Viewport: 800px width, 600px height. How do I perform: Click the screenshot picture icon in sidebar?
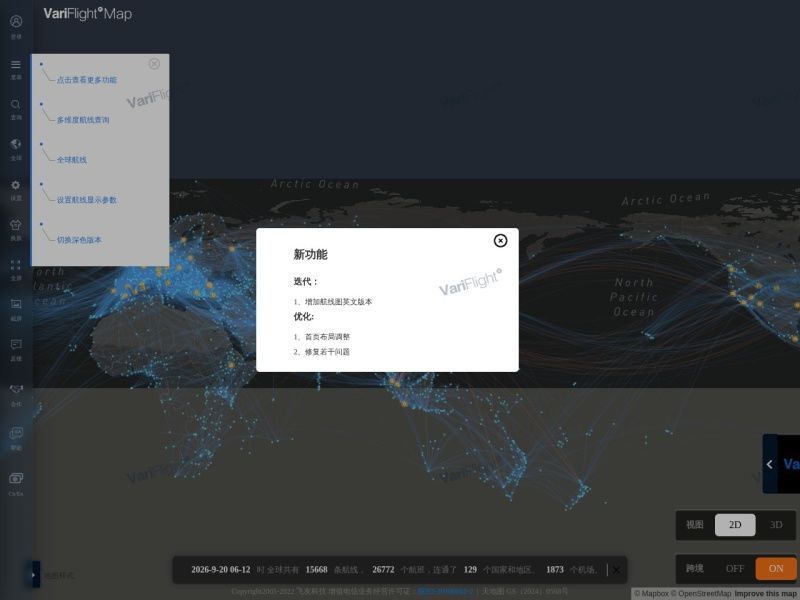click(16, 305)
